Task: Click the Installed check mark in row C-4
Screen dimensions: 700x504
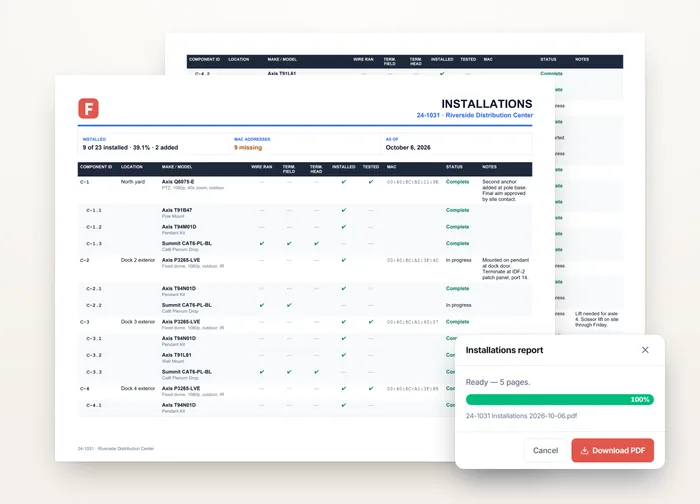Action: [x=343, y=388]
